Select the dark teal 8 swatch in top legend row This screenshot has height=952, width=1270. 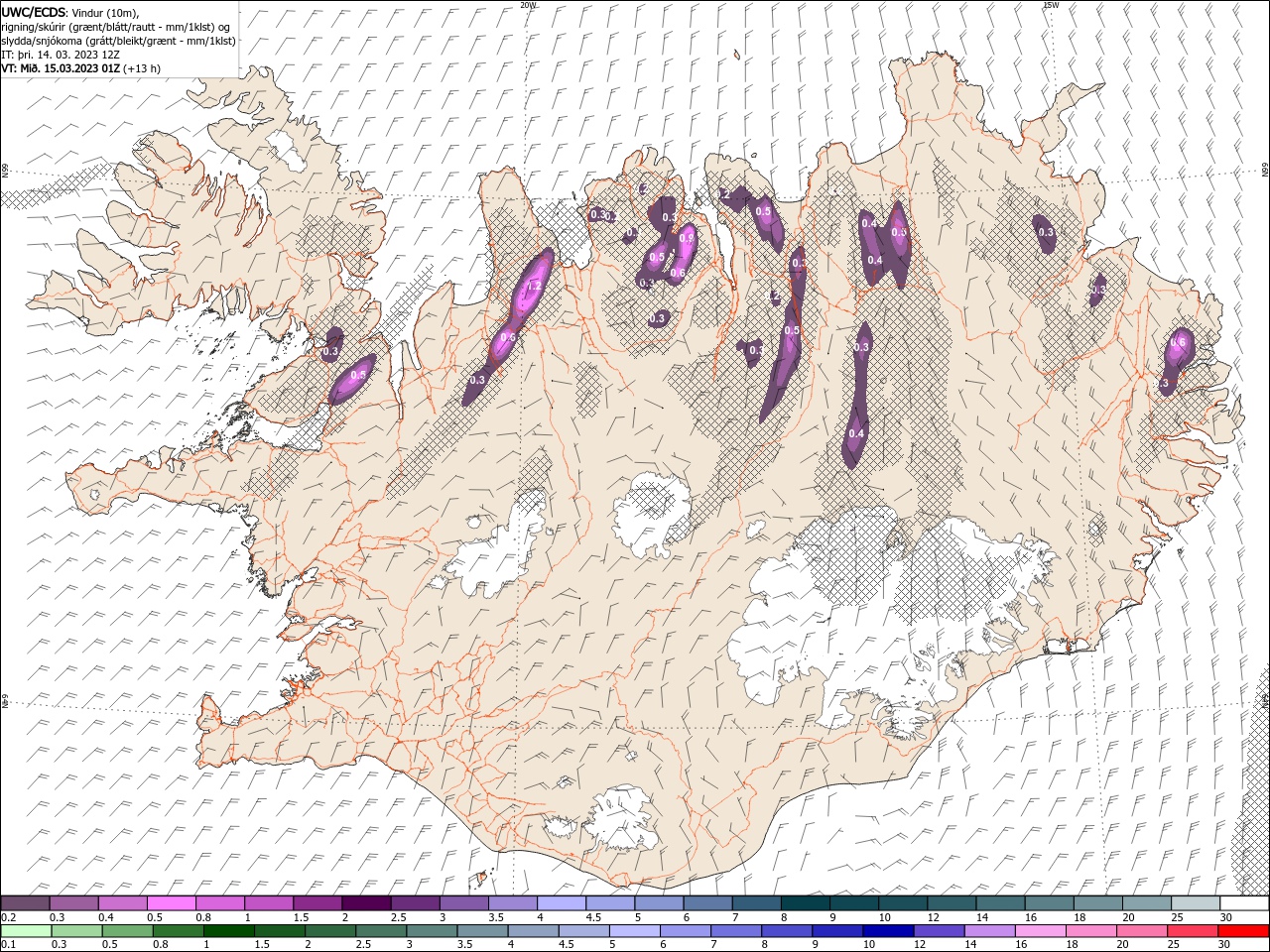[x=806, y=903]
